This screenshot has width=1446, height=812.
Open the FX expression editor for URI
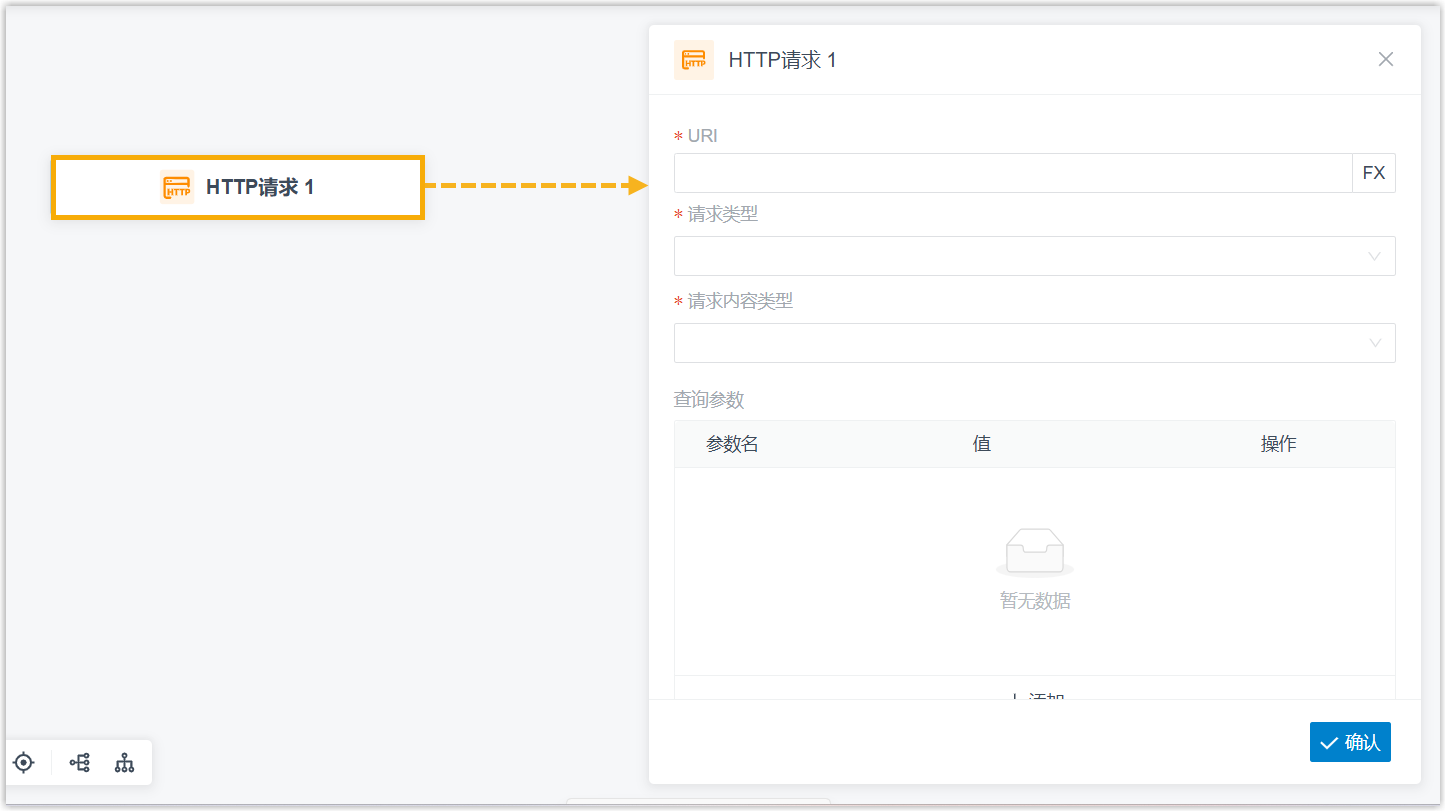[x=1373, y=173]
